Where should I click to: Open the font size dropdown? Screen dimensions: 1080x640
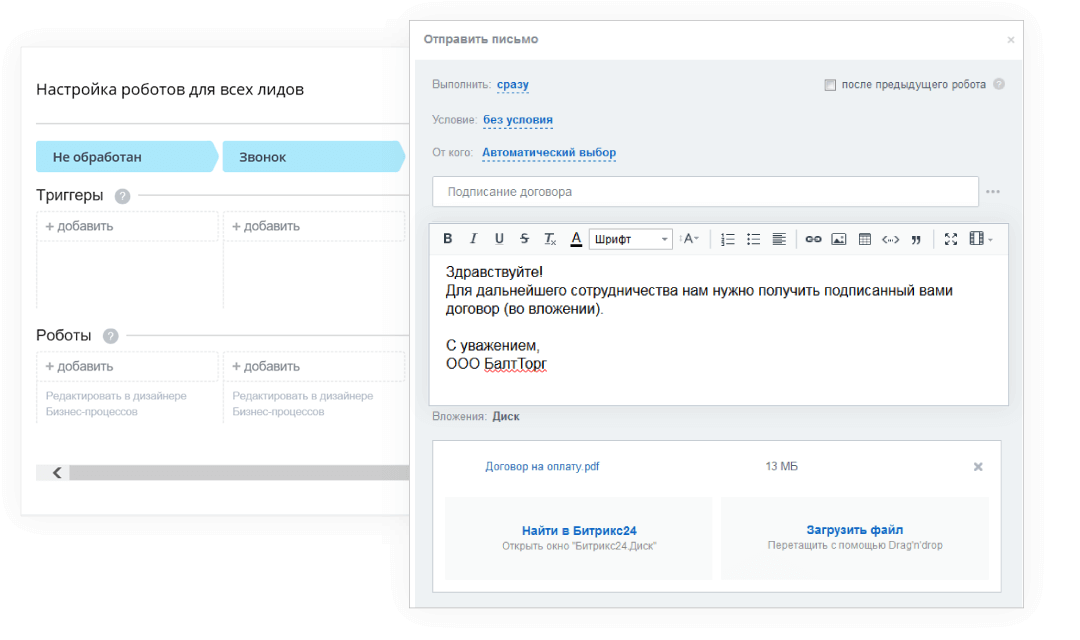(689, 238)
